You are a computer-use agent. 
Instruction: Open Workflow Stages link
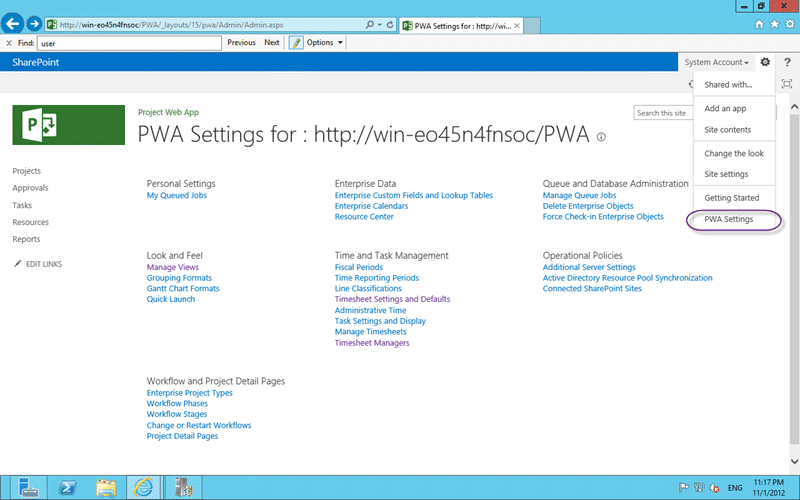pyautogui.click(x=177, y=414)
